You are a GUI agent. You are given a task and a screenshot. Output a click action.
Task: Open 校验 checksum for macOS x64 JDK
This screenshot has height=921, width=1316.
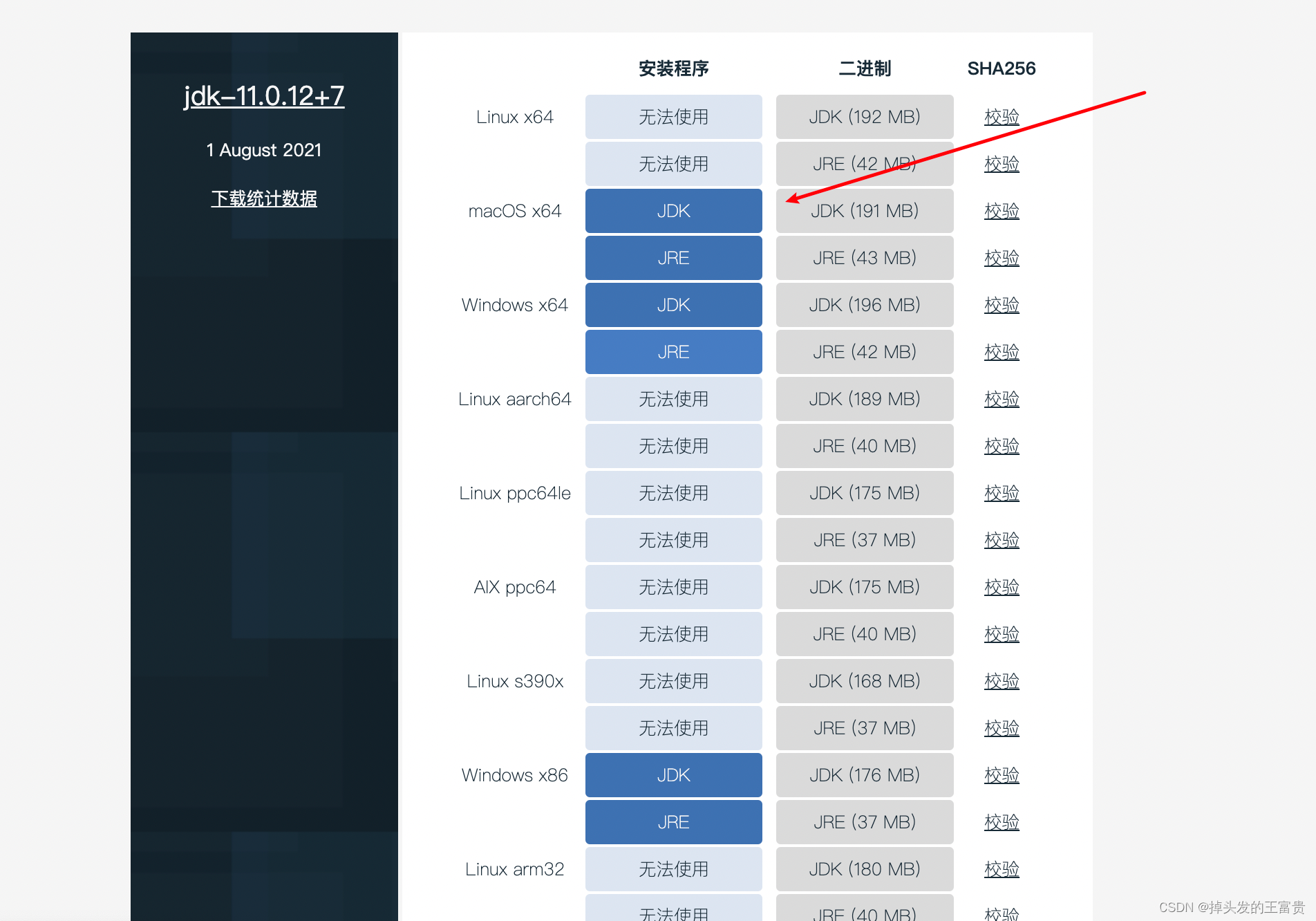(1002, 211)
